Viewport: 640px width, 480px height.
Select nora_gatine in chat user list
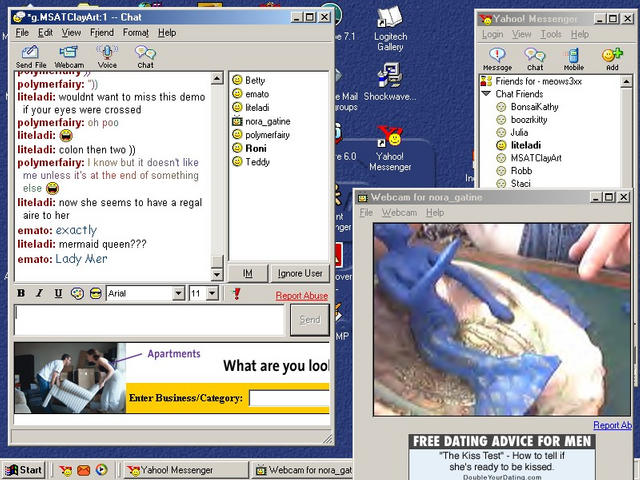pos(261,121)
